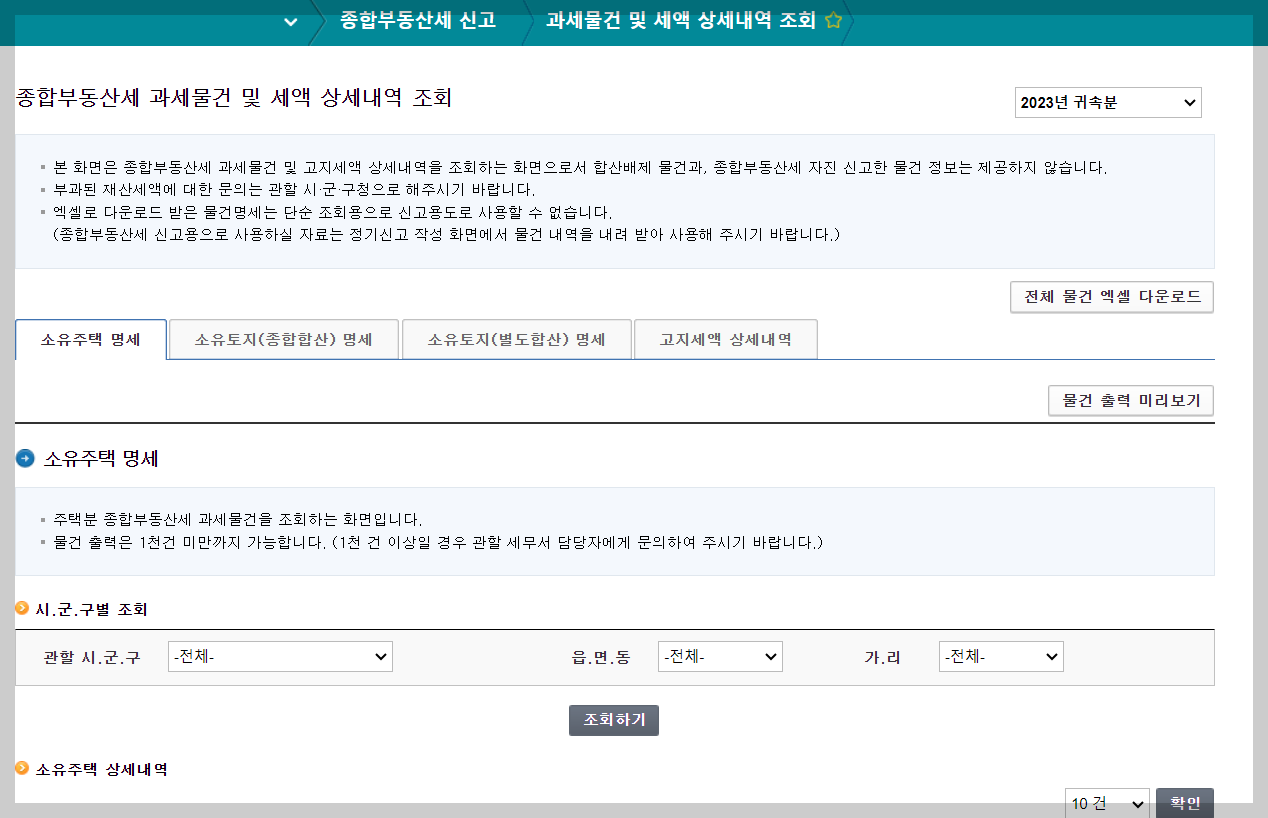Open the 10건 record count dropdown
This screenshot has width=1268, height=818.
(1107, 803)
